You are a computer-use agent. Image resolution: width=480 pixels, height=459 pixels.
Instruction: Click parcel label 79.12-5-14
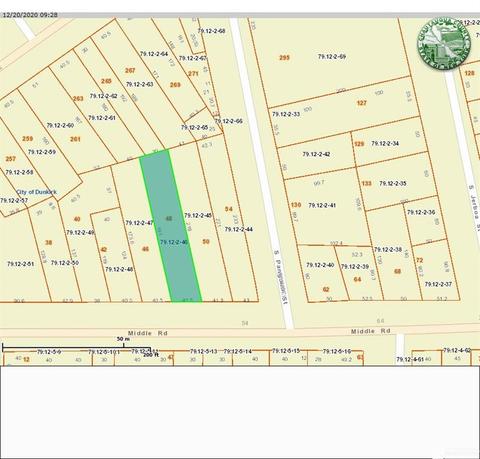tap(238, 351)
